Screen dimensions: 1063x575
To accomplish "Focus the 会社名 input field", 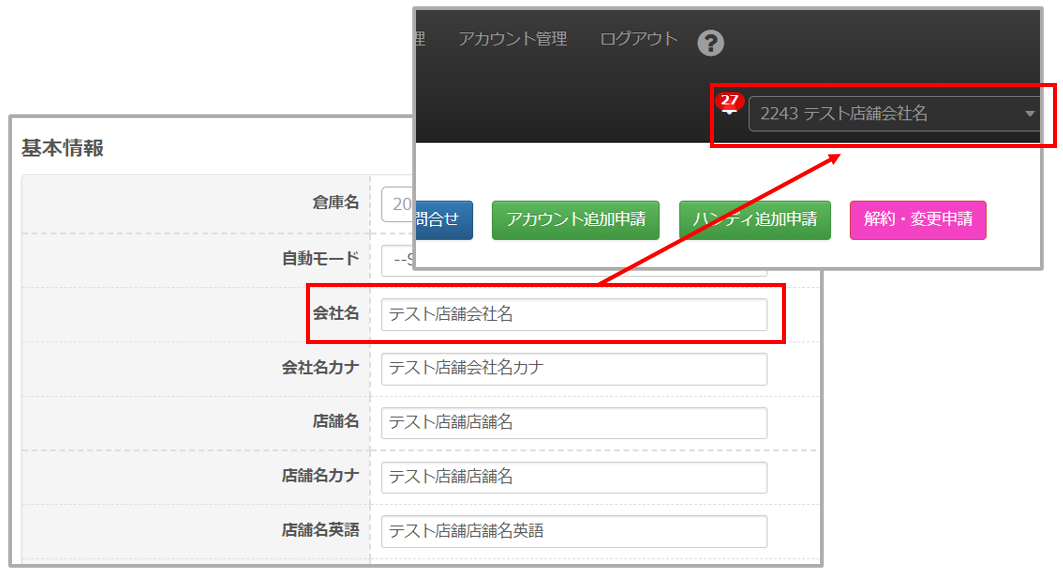I will (x=574, y=315).
